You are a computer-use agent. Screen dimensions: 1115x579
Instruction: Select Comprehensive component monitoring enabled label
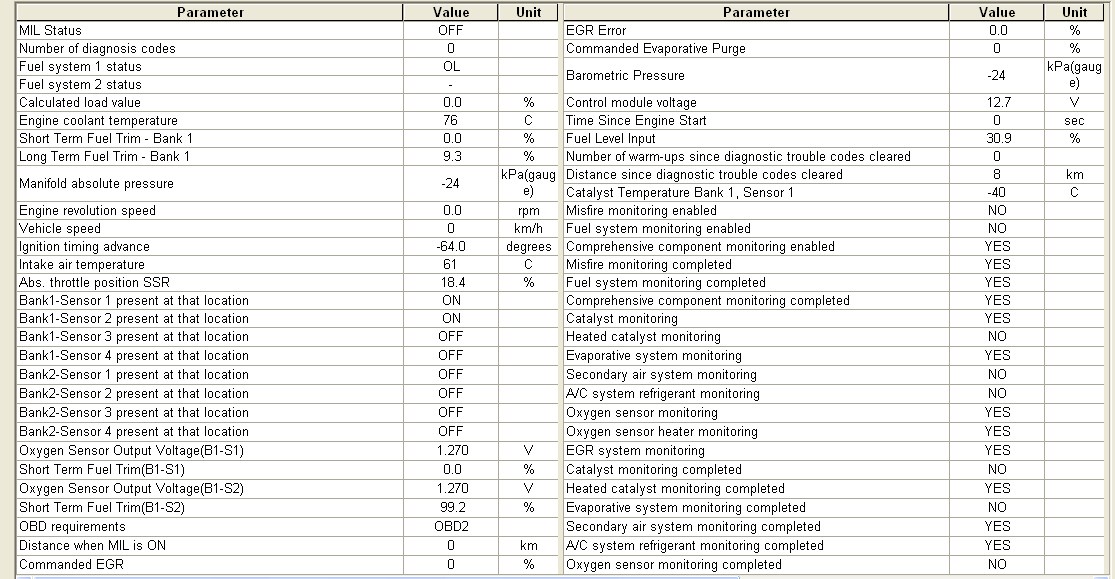pyautogui.click(x=700, y=247)
